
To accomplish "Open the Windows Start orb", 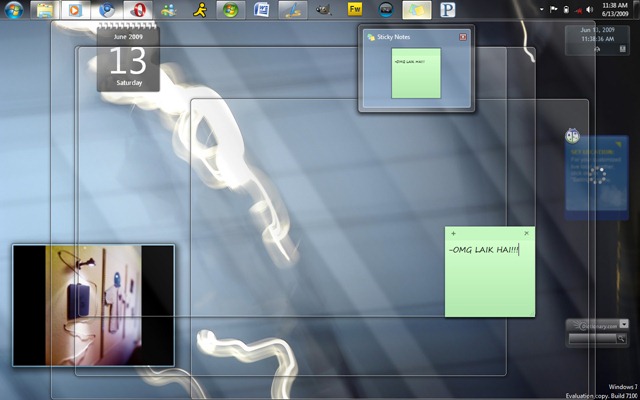I will pos(14,9).
